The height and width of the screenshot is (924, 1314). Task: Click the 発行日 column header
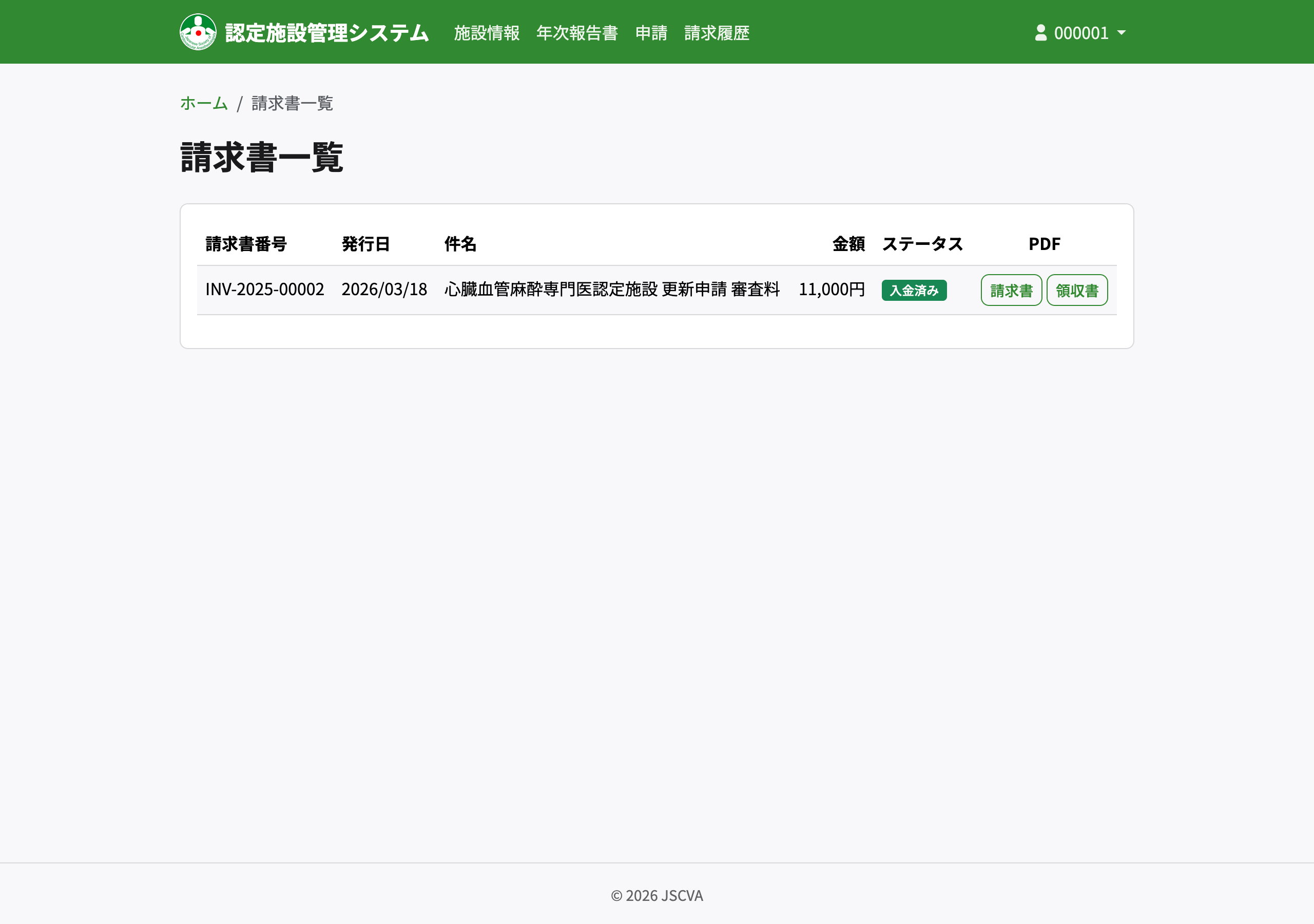(365, 243)
